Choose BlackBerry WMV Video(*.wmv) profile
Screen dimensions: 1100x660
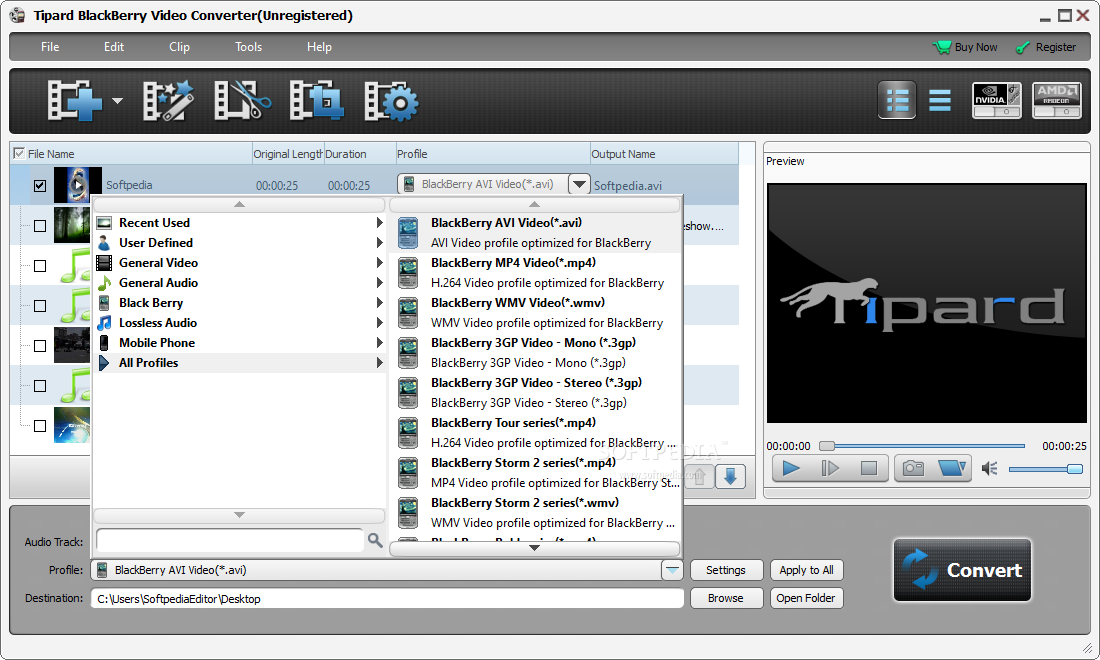pos(535,313)
